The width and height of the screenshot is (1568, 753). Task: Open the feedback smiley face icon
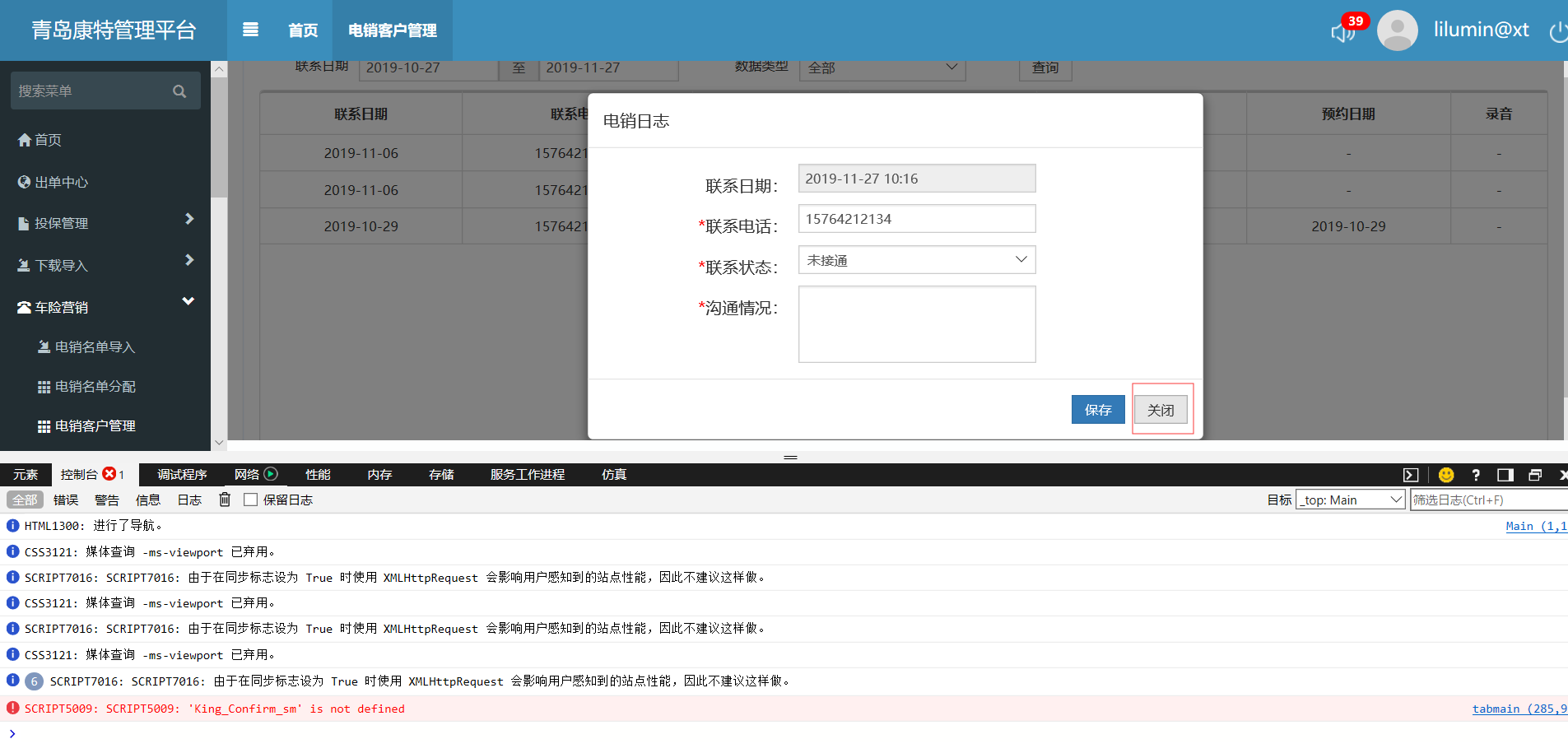pyautogui.click(x=1445, y=475)
